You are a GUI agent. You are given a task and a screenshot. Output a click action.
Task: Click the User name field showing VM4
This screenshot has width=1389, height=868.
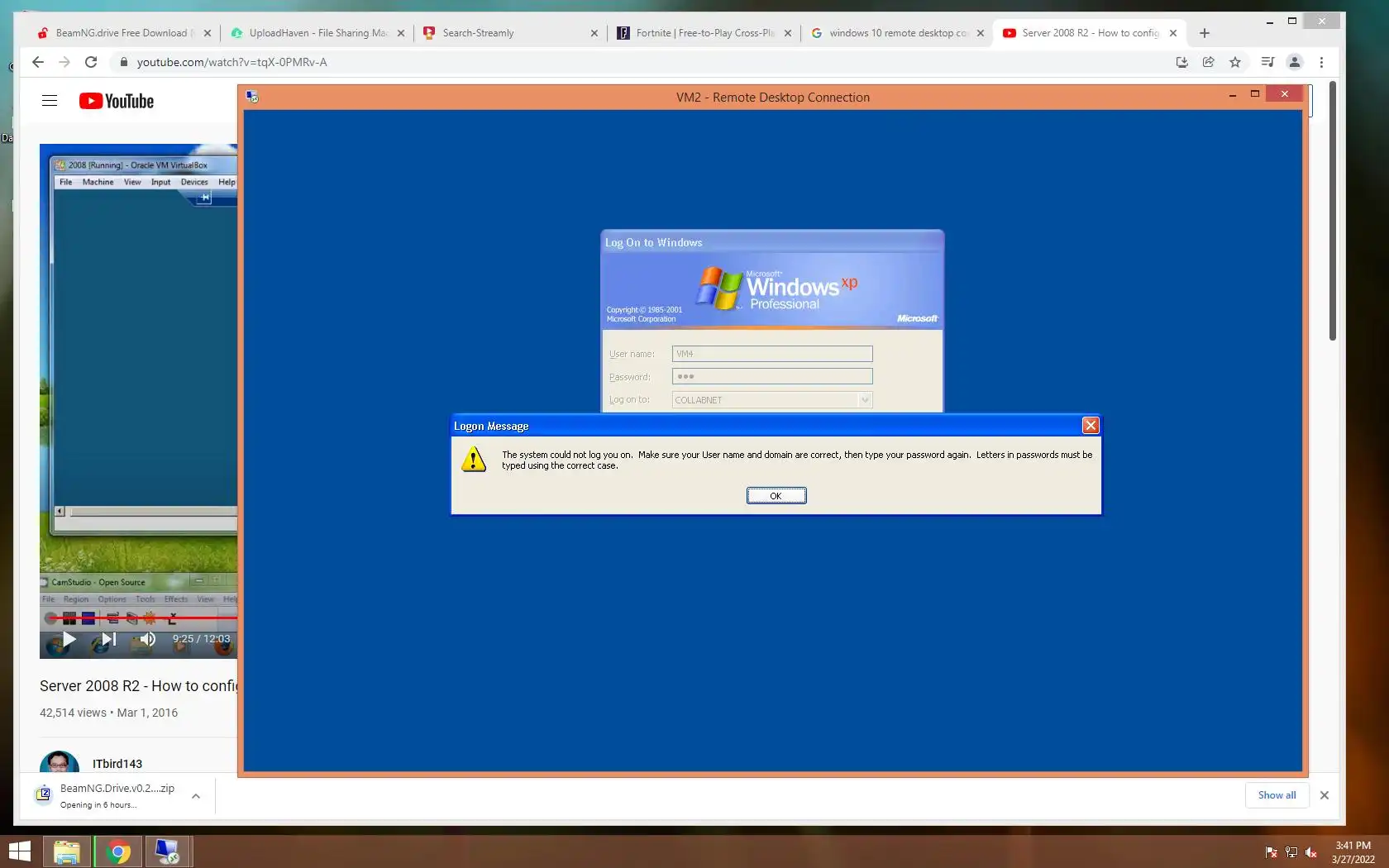tap(772, 354)
